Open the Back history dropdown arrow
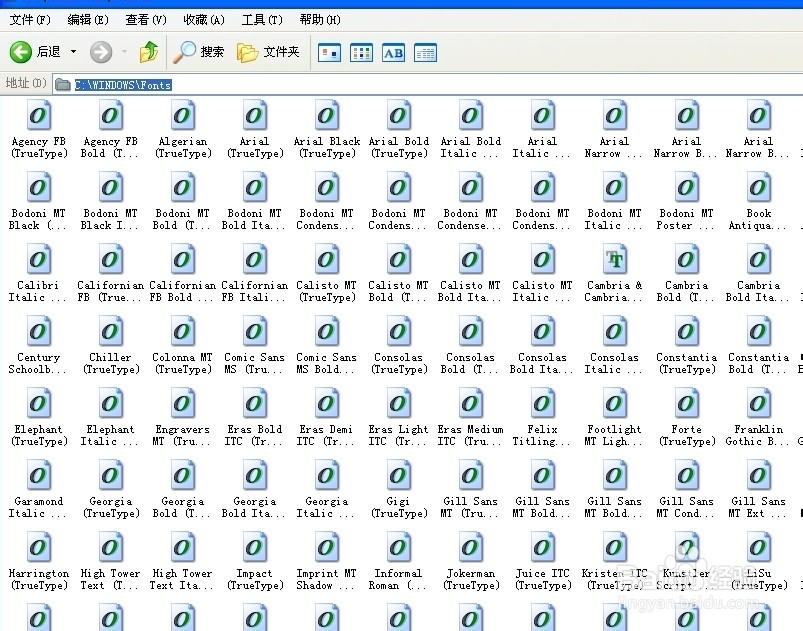This screenshot has width=803, height=631. 73,52
